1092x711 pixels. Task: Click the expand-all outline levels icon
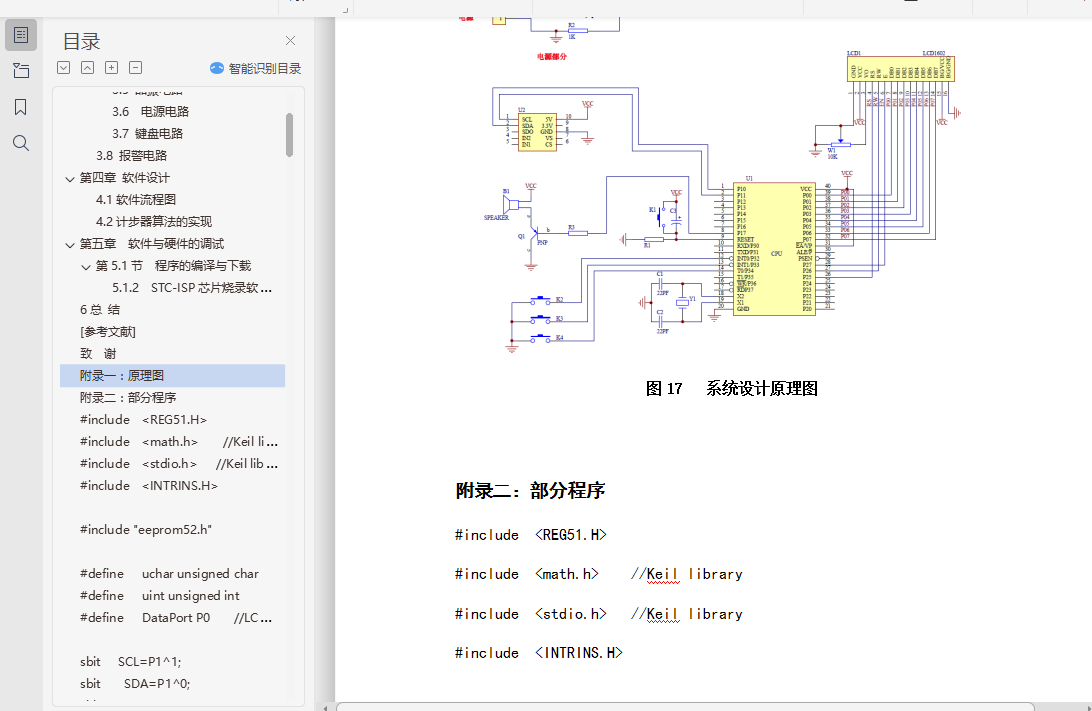click(x=63, y=68)
